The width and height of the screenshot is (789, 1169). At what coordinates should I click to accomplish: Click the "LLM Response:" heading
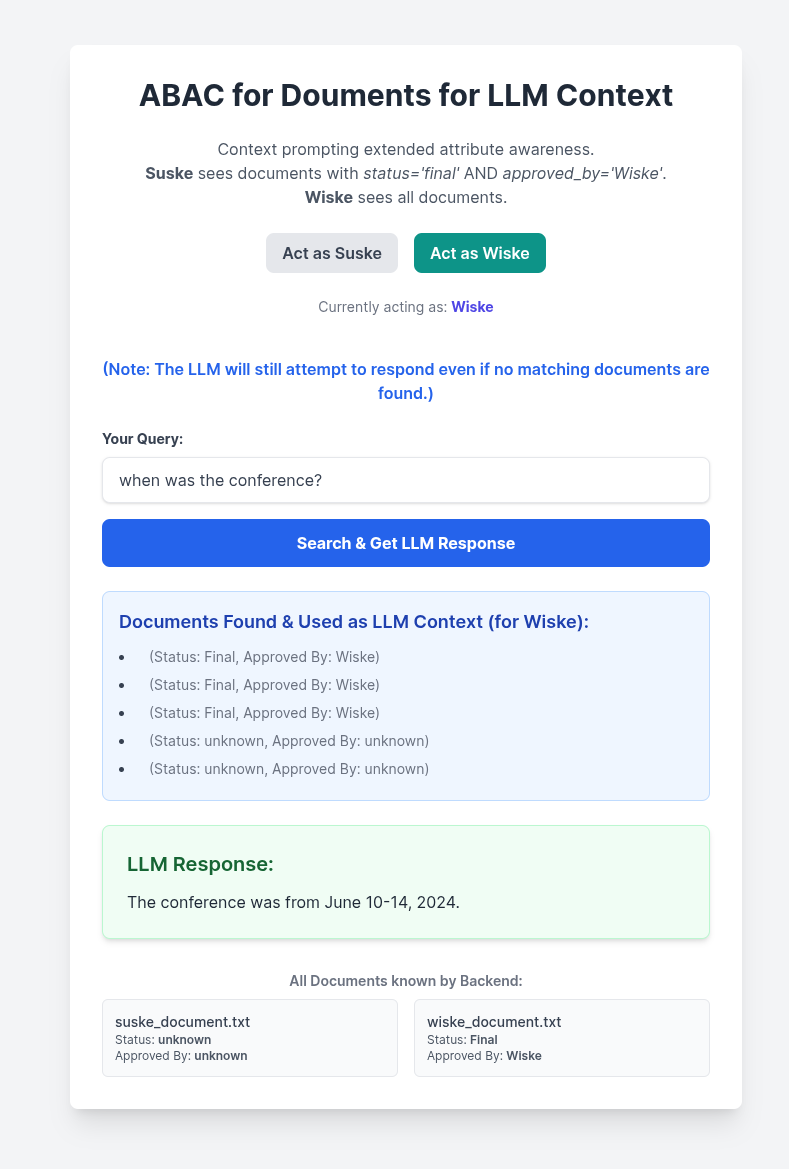click(201, 864)
